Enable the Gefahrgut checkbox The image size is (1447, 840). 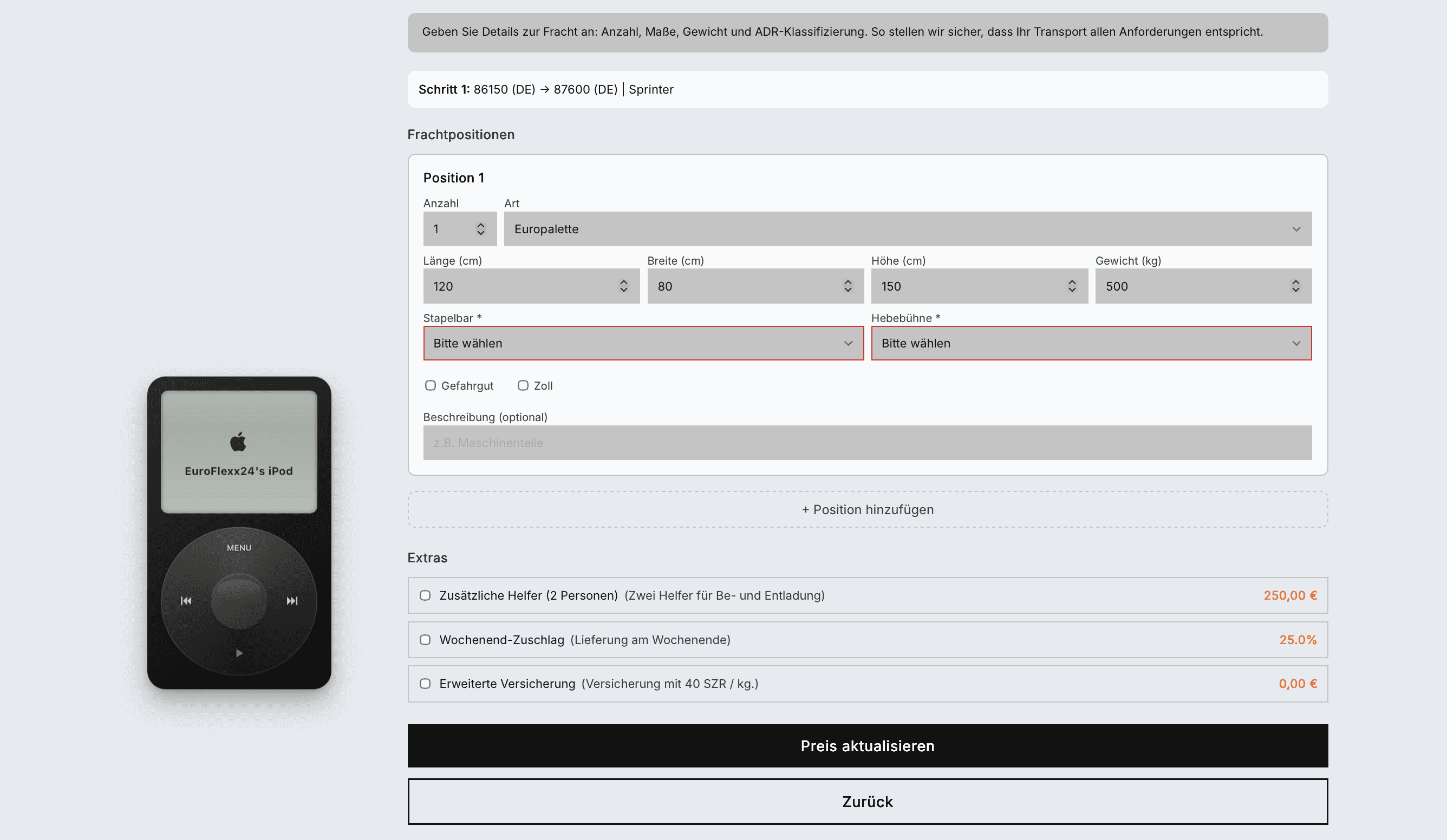click(431, 385)
